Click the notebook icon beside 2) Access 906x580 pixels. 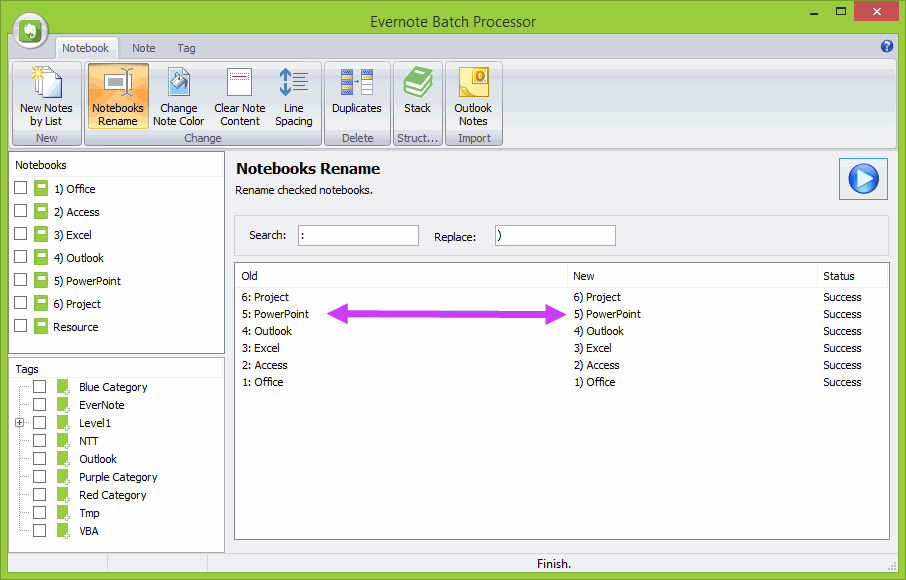pos(41,211)
